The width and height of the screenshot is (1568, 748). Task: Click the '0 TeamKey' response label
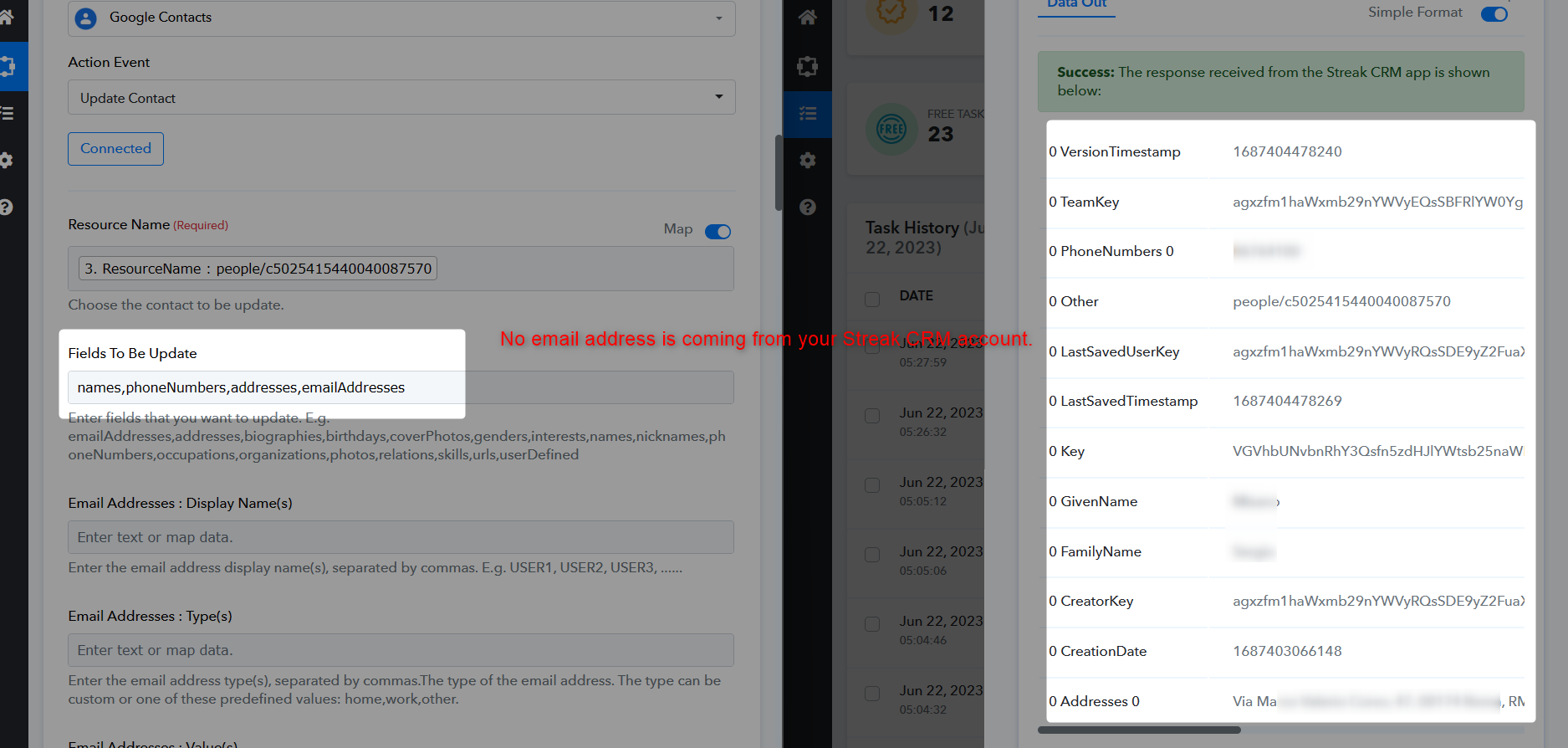[1084, 202]
